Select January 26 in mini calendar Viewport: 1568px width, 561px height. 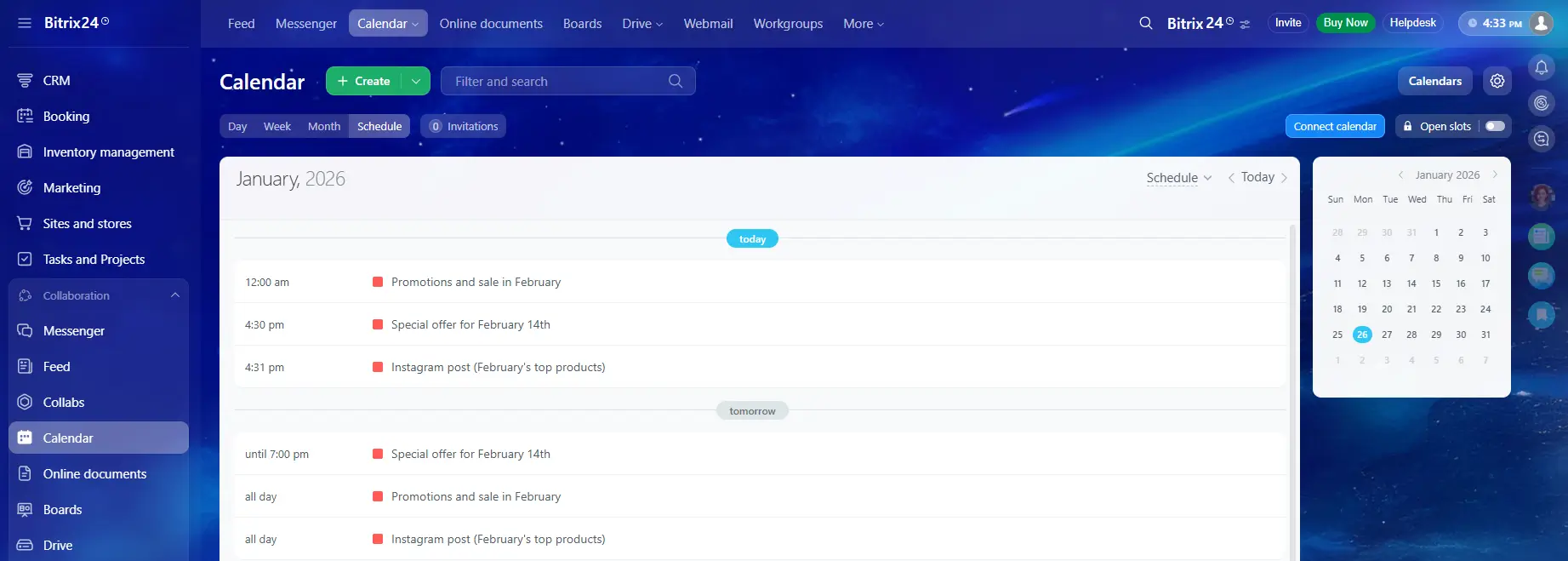(x=1362, y=335)
